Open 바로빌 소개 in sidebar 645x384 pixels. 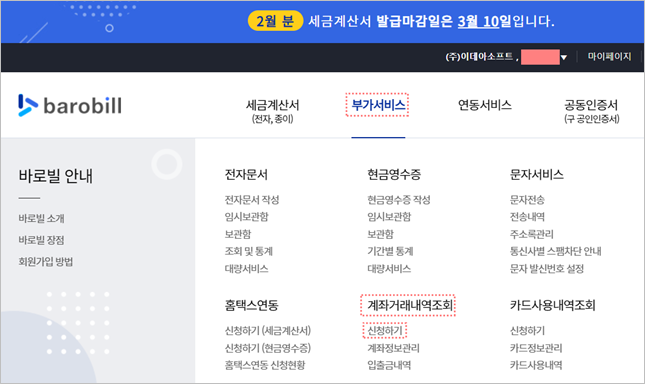click(x=42, y=218)
